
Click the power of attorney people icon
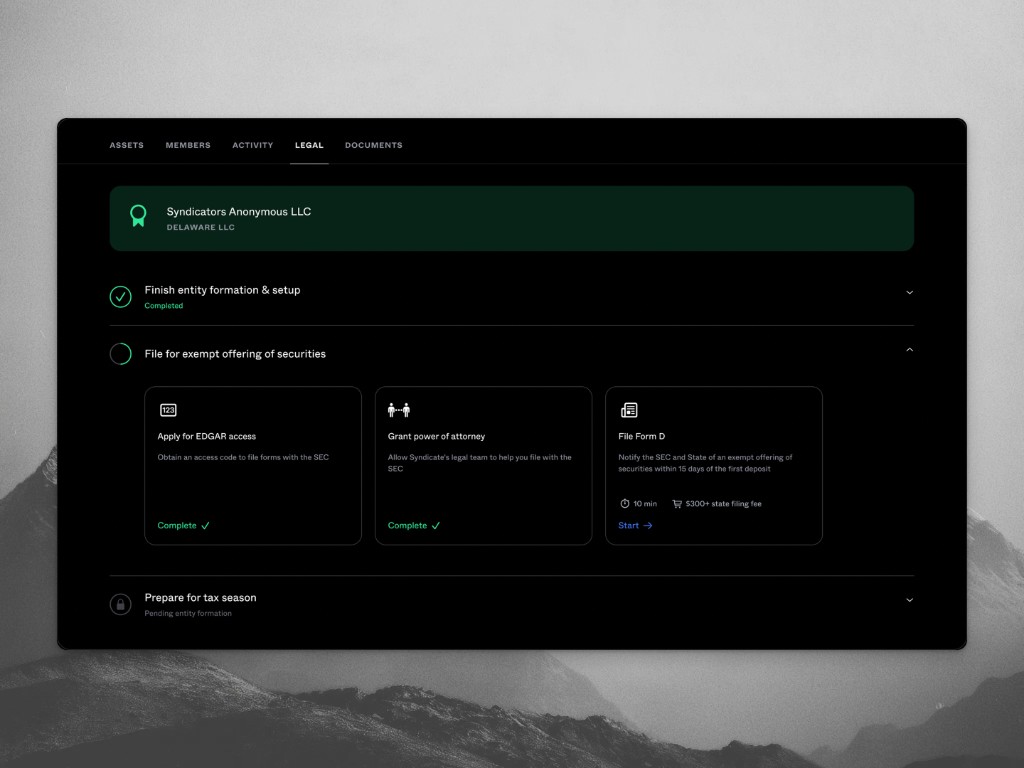399,410
